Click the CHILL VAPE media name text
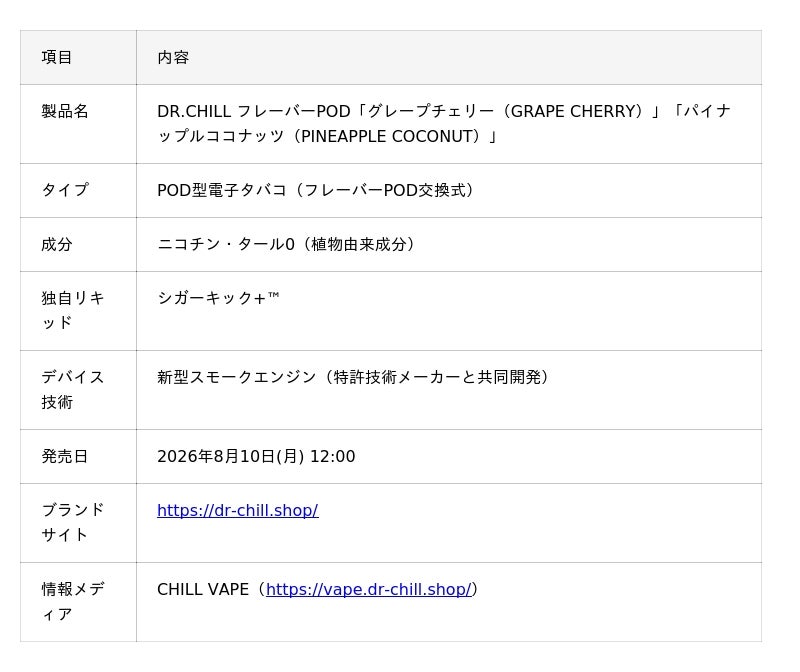Screen dimensions: 800x672 coord(203,589)
